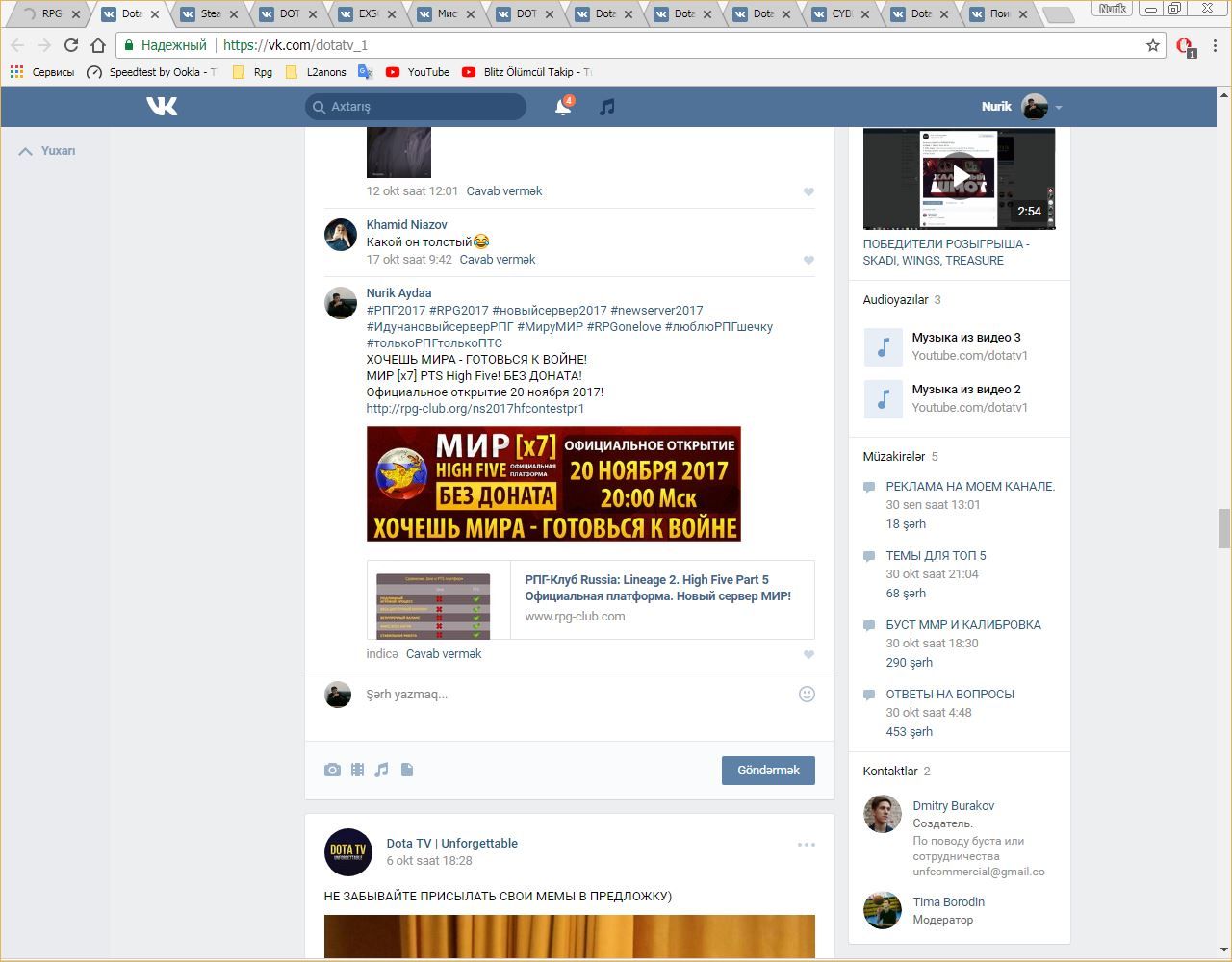Image resolution: width=1232 pixels, height=962 pixels.
Task: Like Khamid Niazov's comment
Action: coord(808,260)
